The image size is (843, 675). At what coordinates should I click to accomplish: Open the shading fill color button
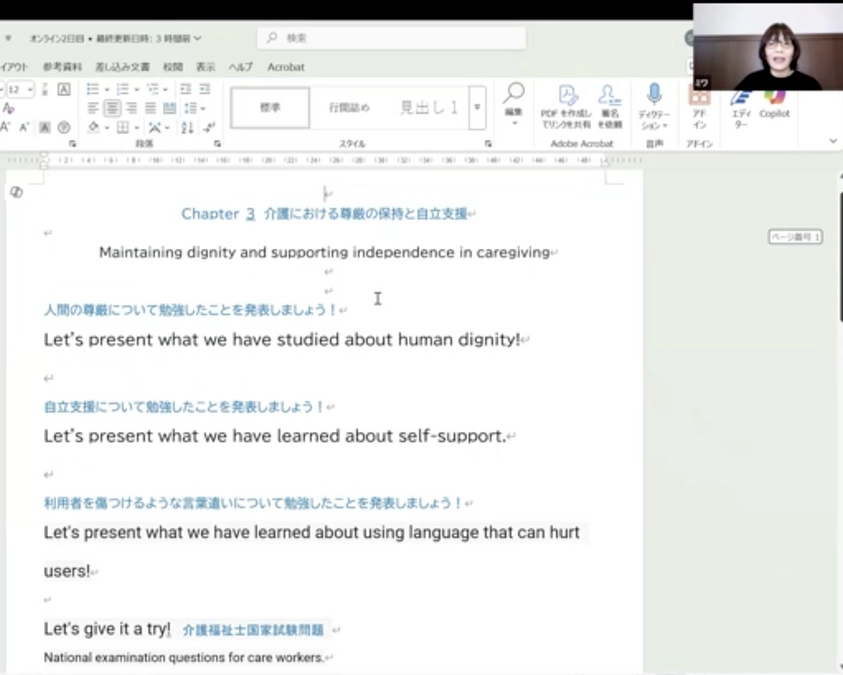click(93, 128)
